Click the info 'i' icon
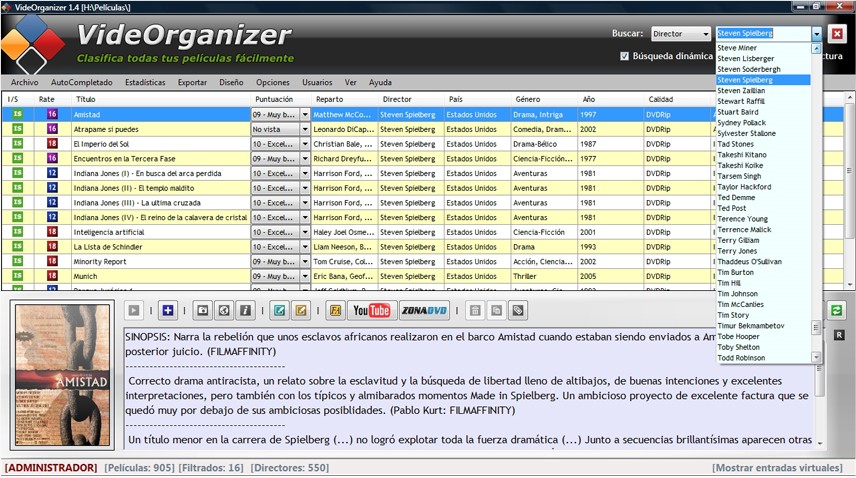The image size is (856, 478). (x=245, y=310)
